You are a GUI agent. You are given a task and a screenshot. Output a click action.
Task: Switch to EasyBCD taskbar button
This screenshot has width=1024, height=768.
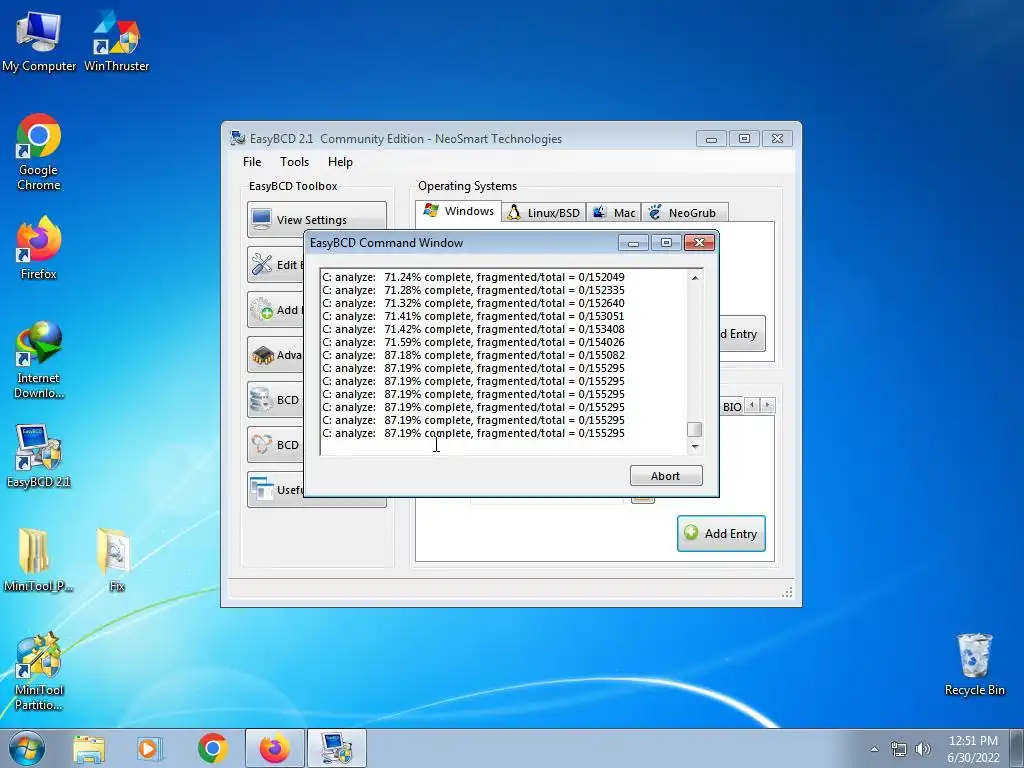pos(336,749)
